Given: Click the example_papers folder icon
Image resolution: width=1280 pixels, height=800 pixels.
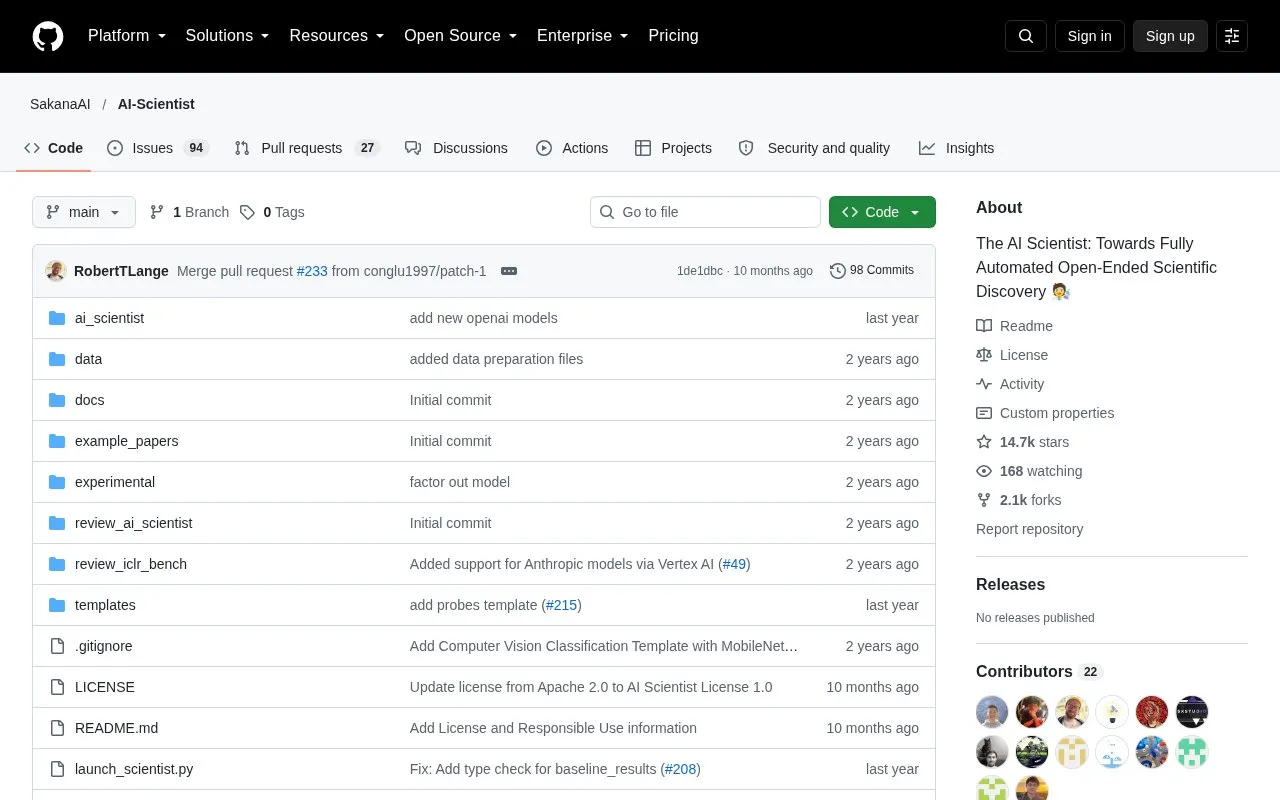Looking at the screenshot, I should click(x=57, y=441).
